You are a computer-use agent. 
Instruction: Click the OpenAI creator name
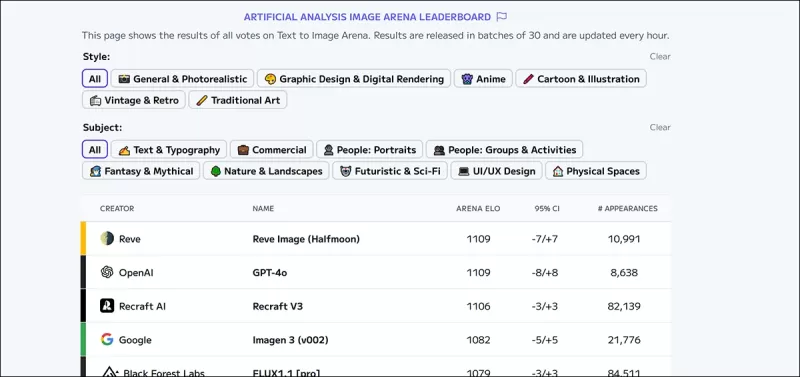(136, 273)
